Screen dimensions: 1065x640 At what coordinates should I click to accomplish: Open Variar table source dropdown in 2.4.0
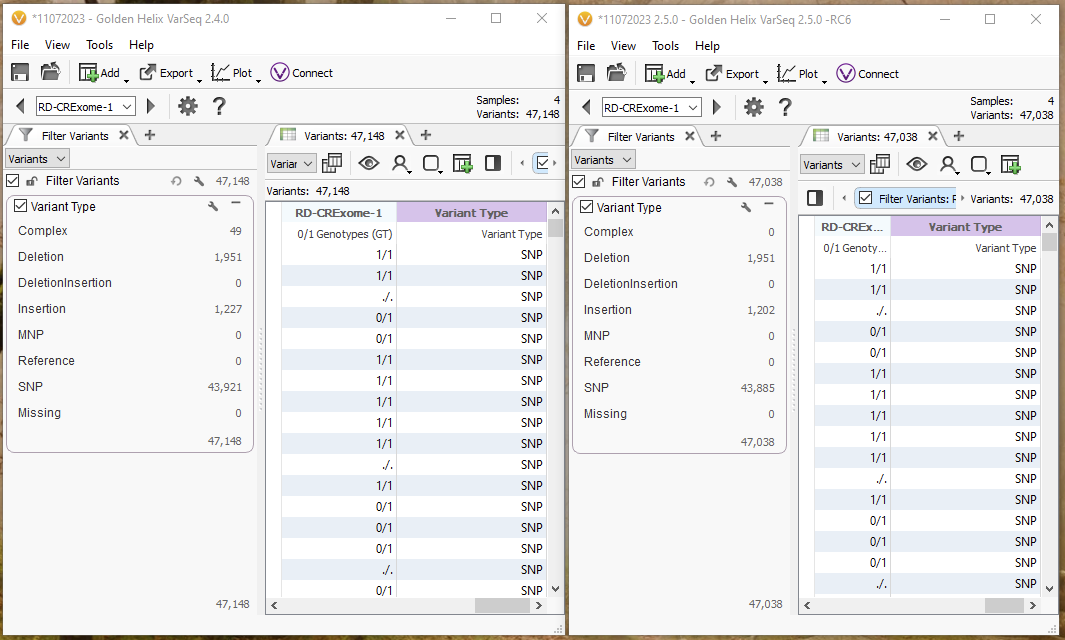click(x=291, y=163)
